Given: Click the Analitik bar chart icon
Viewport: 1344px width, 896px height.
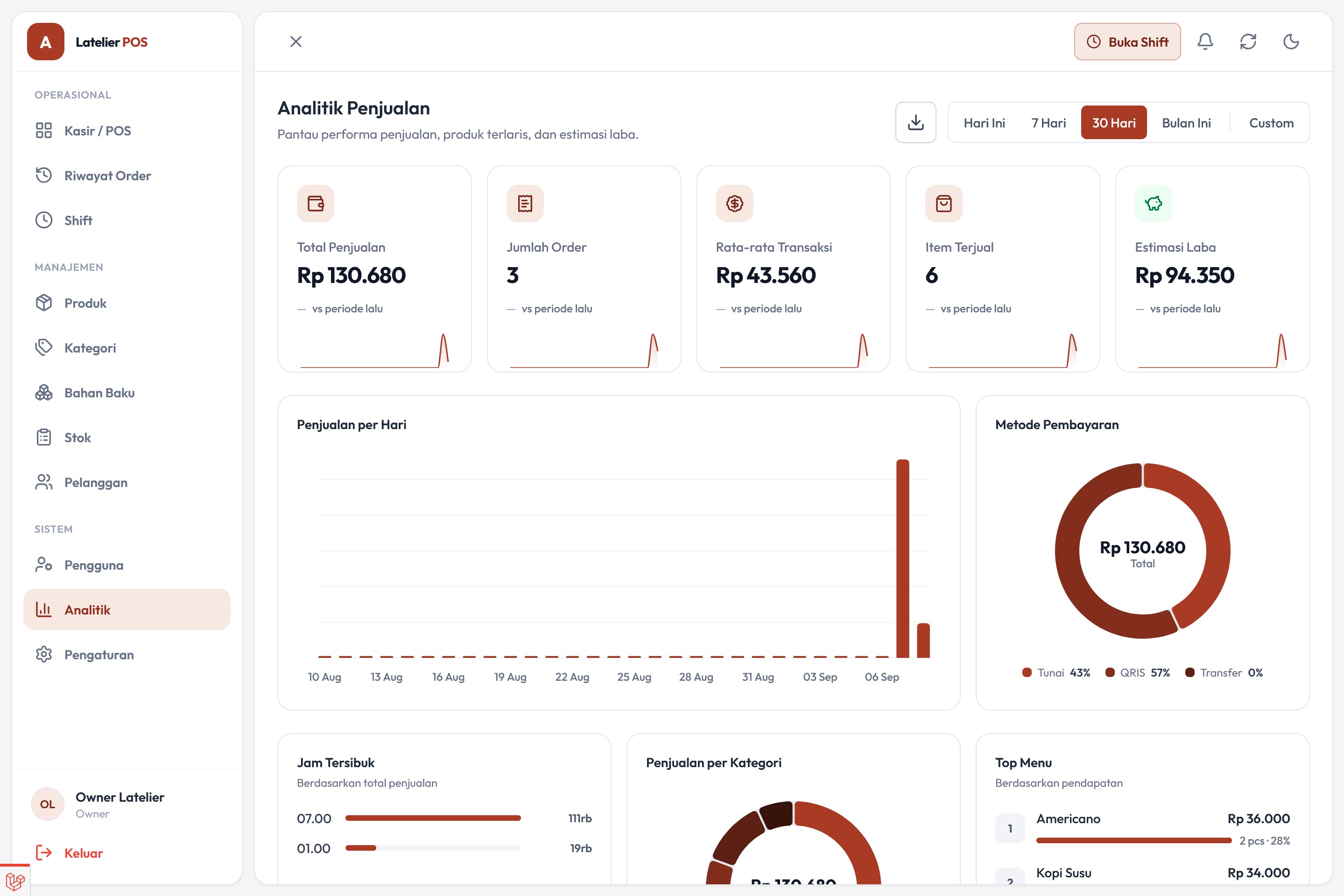Looking at the screenshot, I should coord(44,610).
